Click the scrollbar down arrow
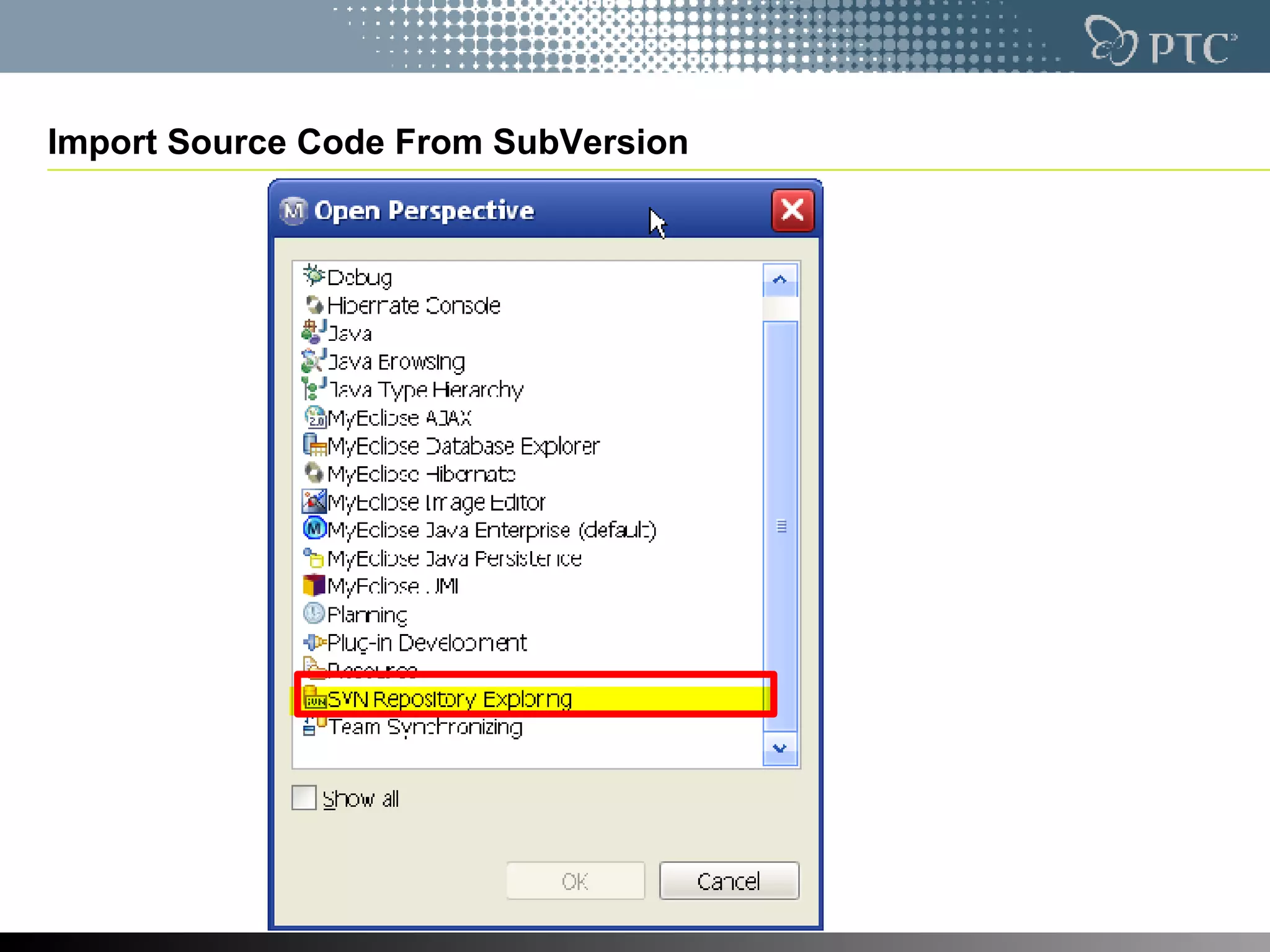This screenshot has width=1270, height=952. coord(780,748)
